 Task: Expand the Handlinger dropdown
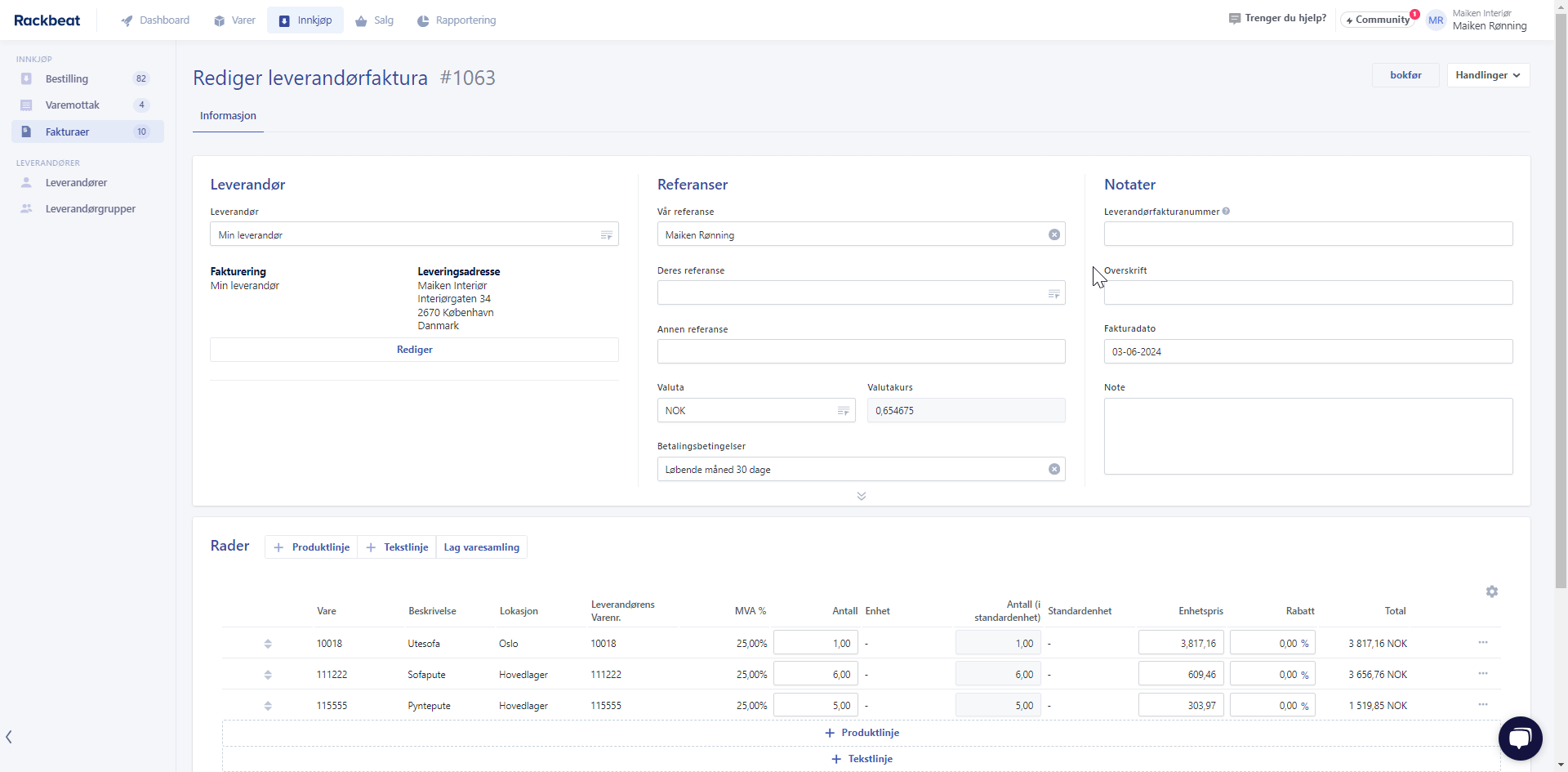pos(1488,75)
